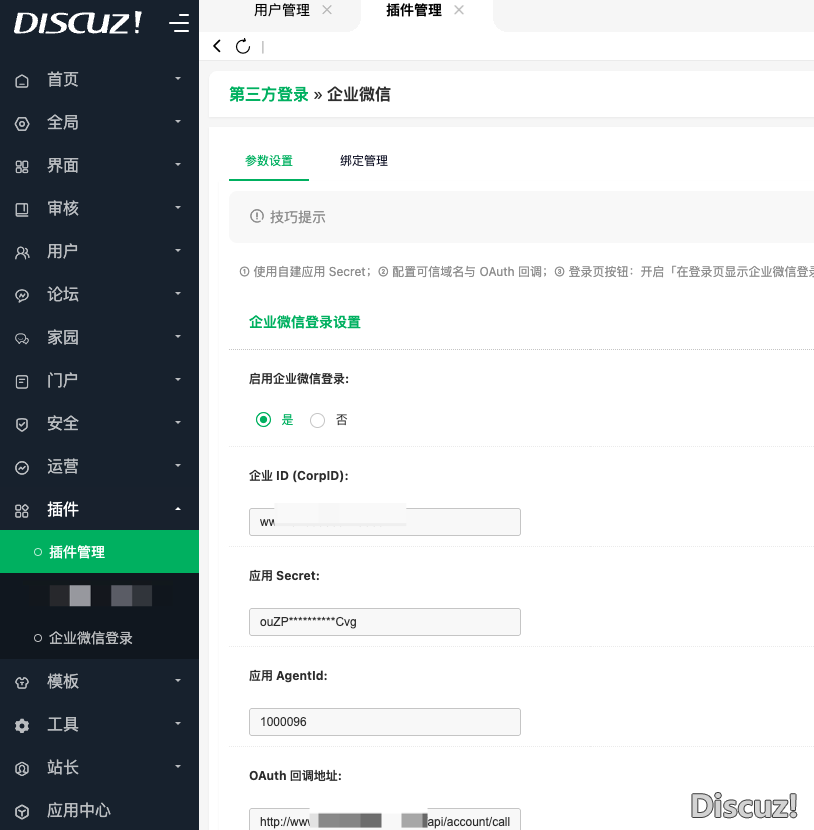Viewport: 814px width, 830px height.
Task: Click the 安全 security shield icon
Action: click(22, 425)
